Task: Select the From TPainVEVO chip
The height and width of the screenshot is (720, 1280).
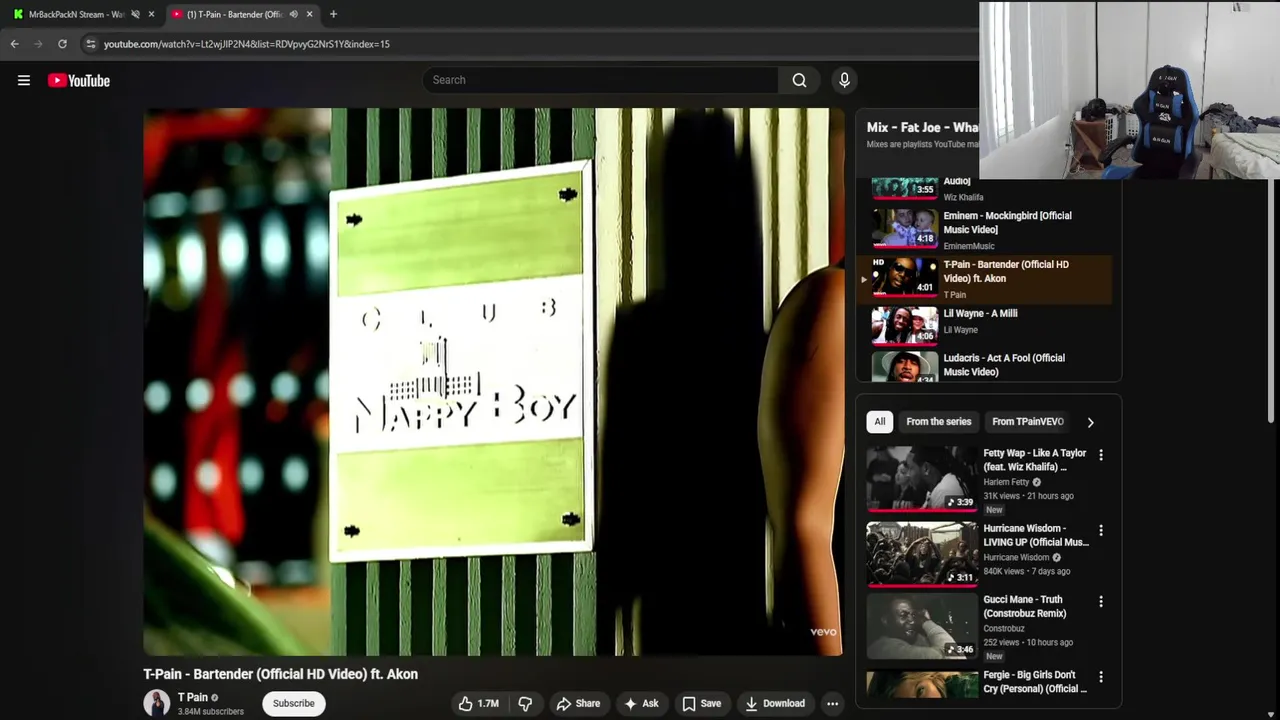Action: point(1027,421)
